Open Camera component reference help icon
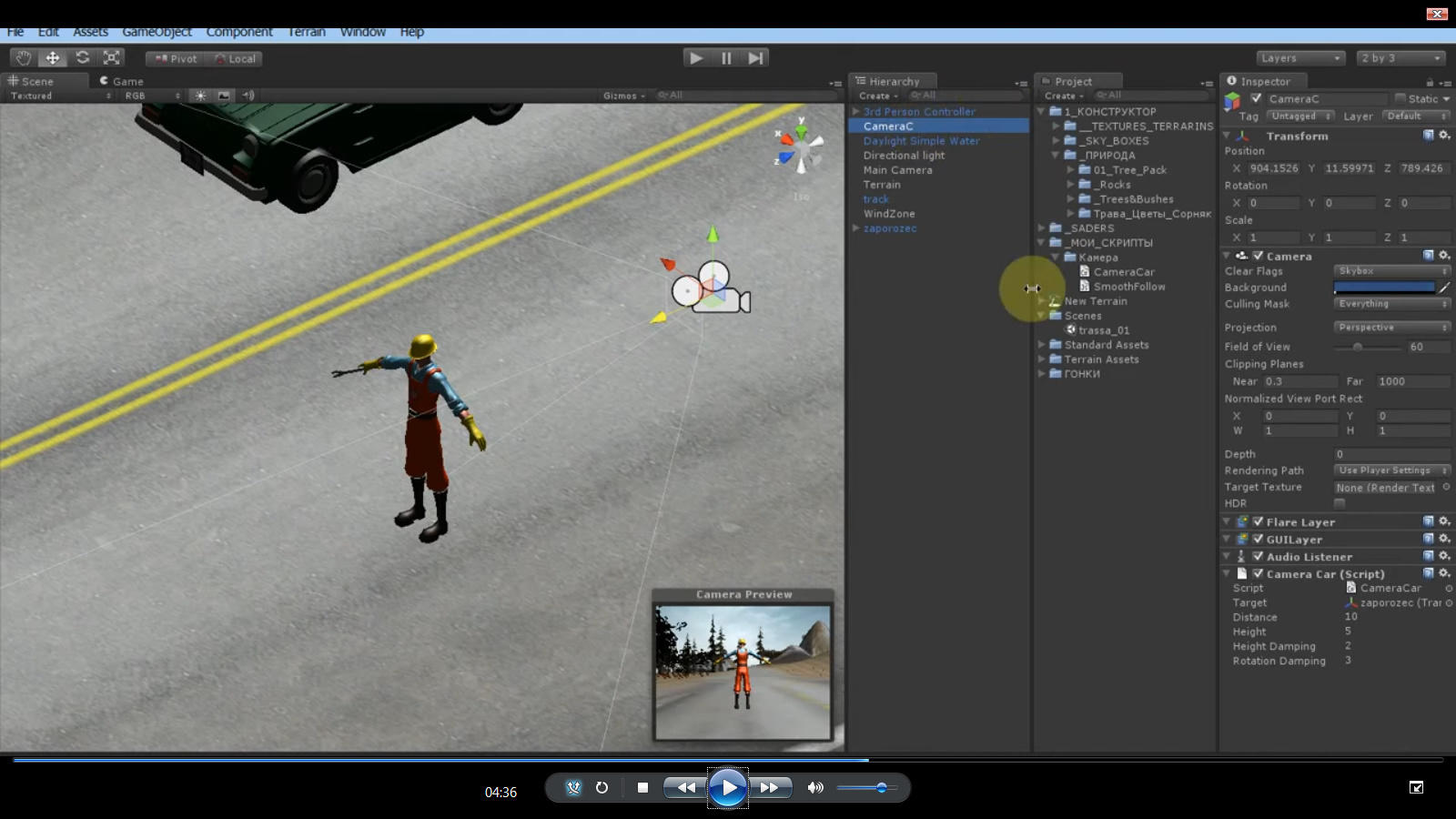Viewport: 1456px width, 819px height. click(x=1429, y=256)
